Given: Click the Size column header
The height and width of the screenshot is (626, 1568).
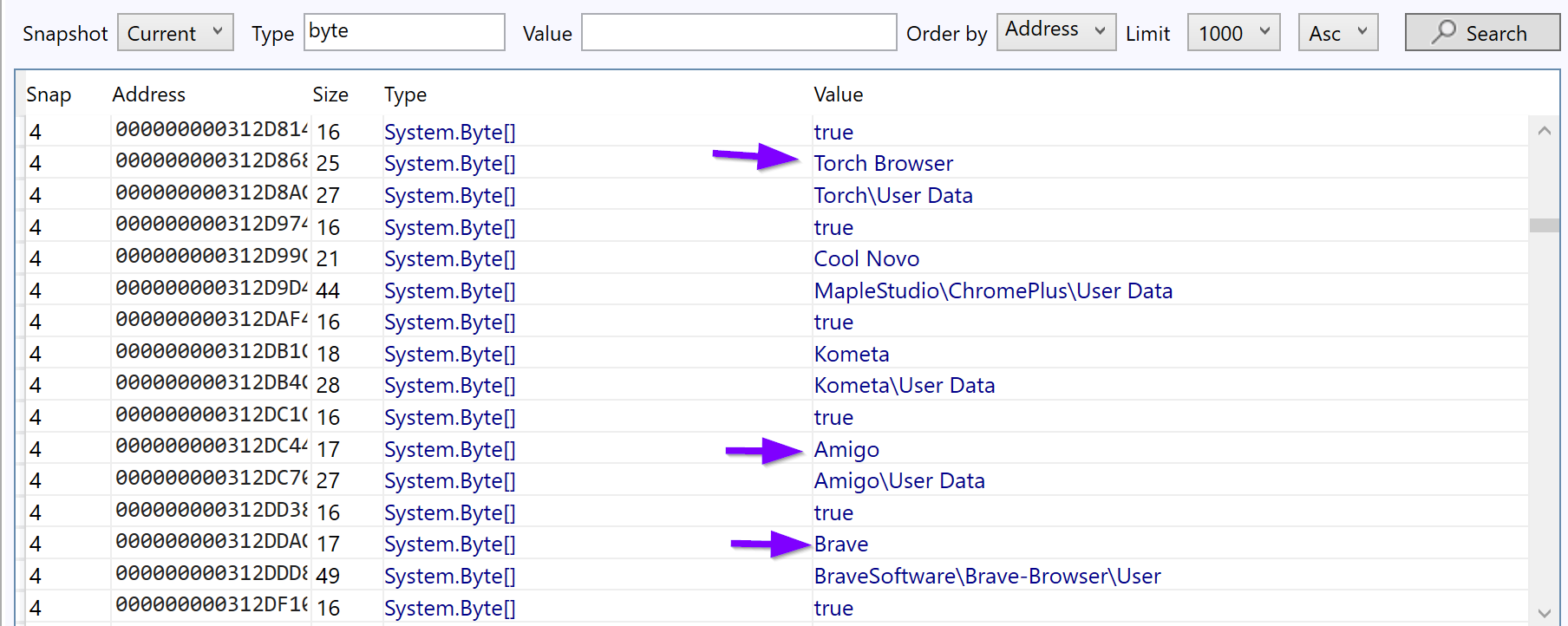Looking at the screenshot, I should pyautogui.click(x=330, y=95).
